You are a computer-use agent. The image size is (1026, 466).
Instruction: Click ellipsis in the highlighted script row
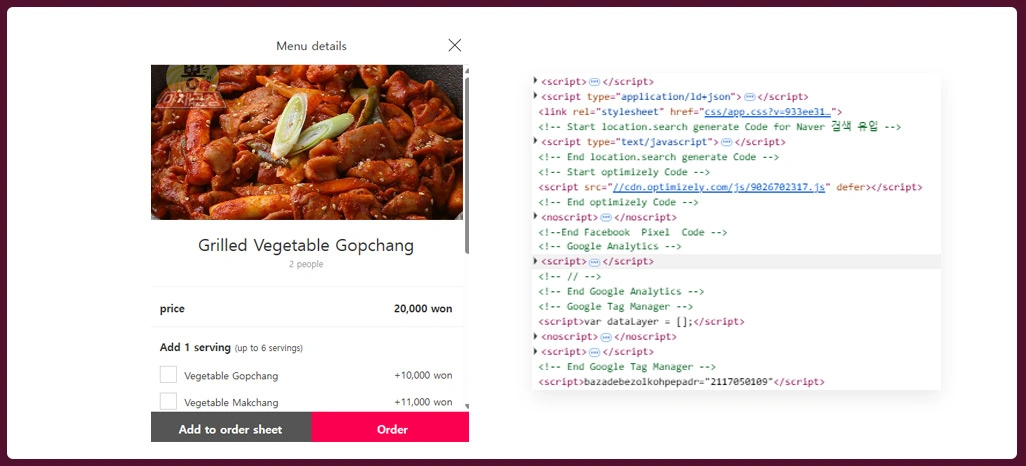point(594,262)
